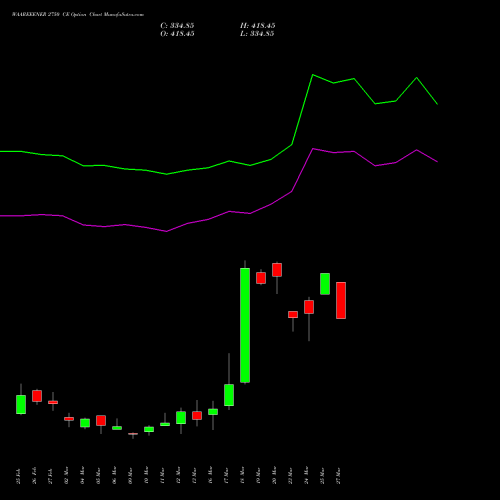Click the '06 Mar' date axis label
This screenshot has height=500, width=500.
[114, 476]
